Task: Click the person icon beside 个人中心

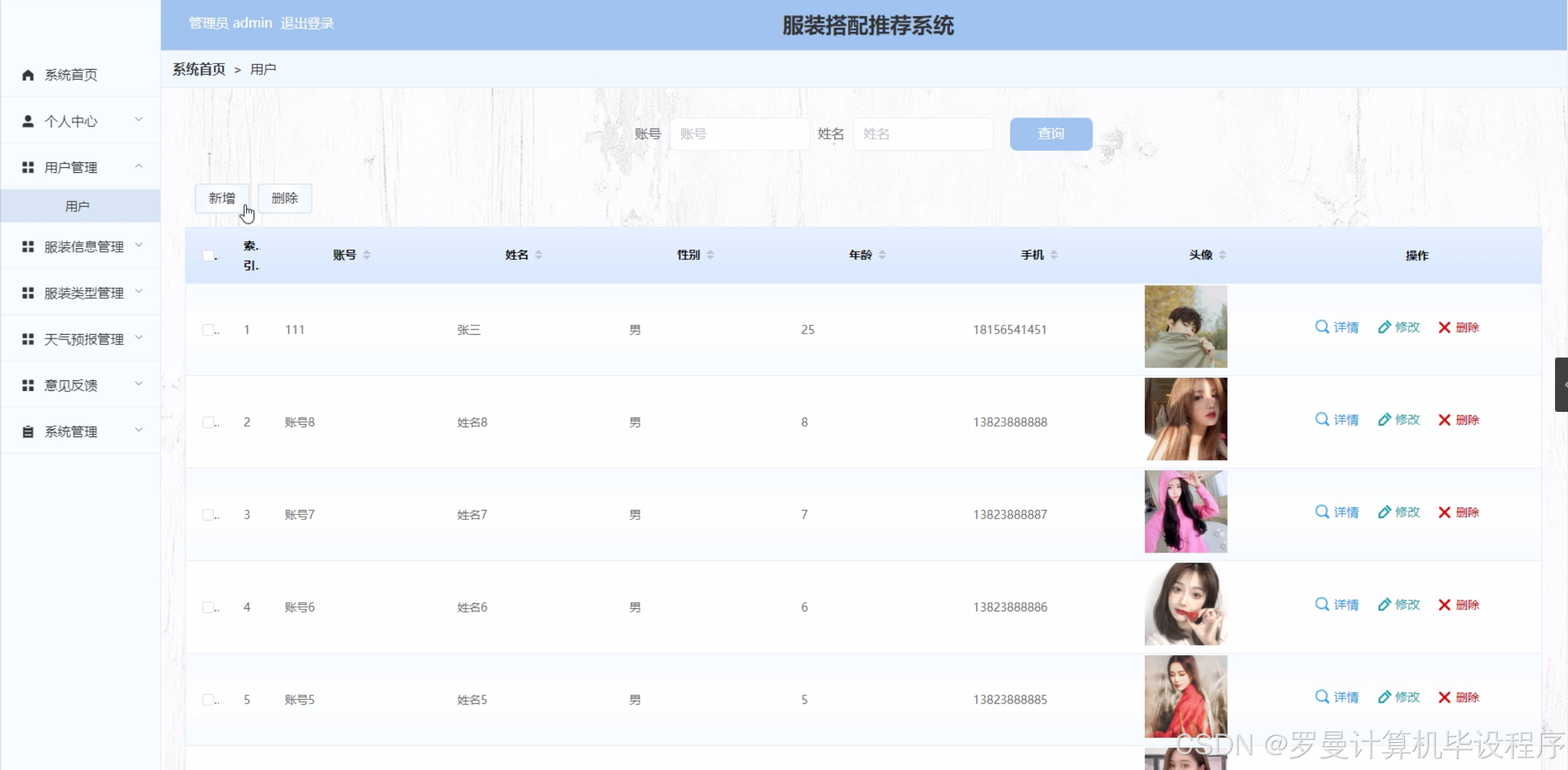Action: pos(28,121)
